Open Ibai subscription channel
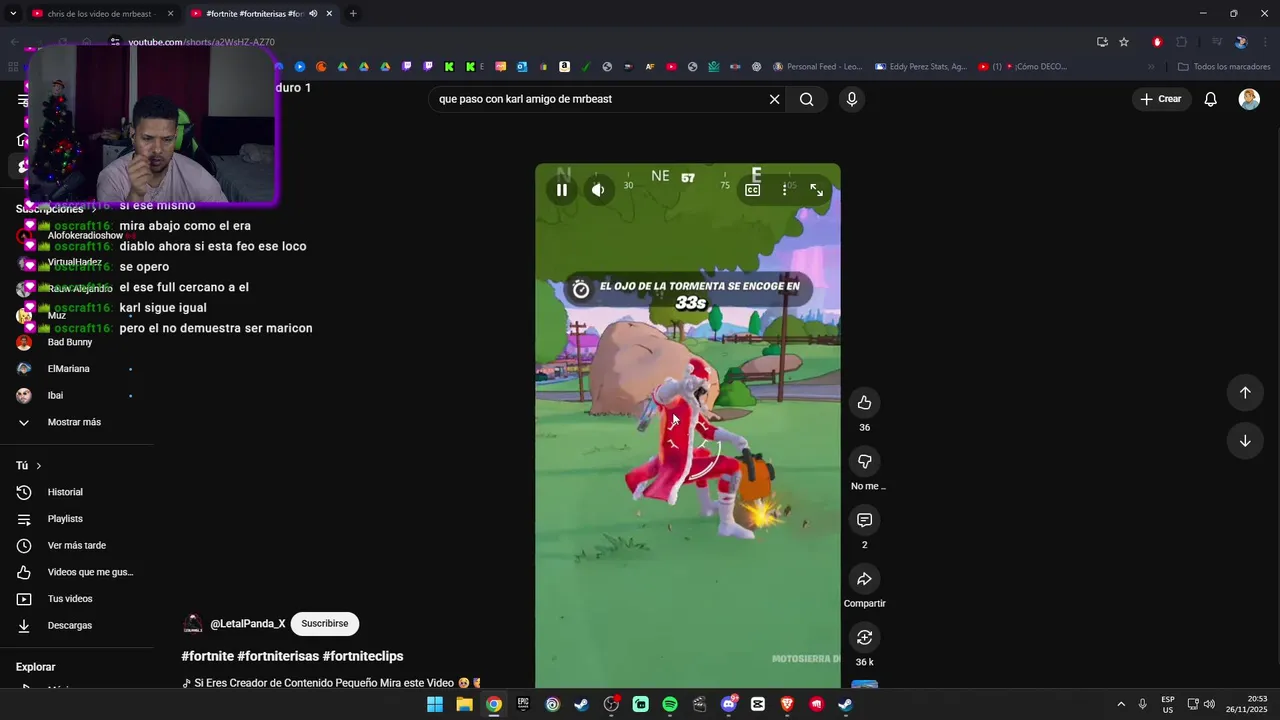The image size is (1280, 720). click(55, 395)
